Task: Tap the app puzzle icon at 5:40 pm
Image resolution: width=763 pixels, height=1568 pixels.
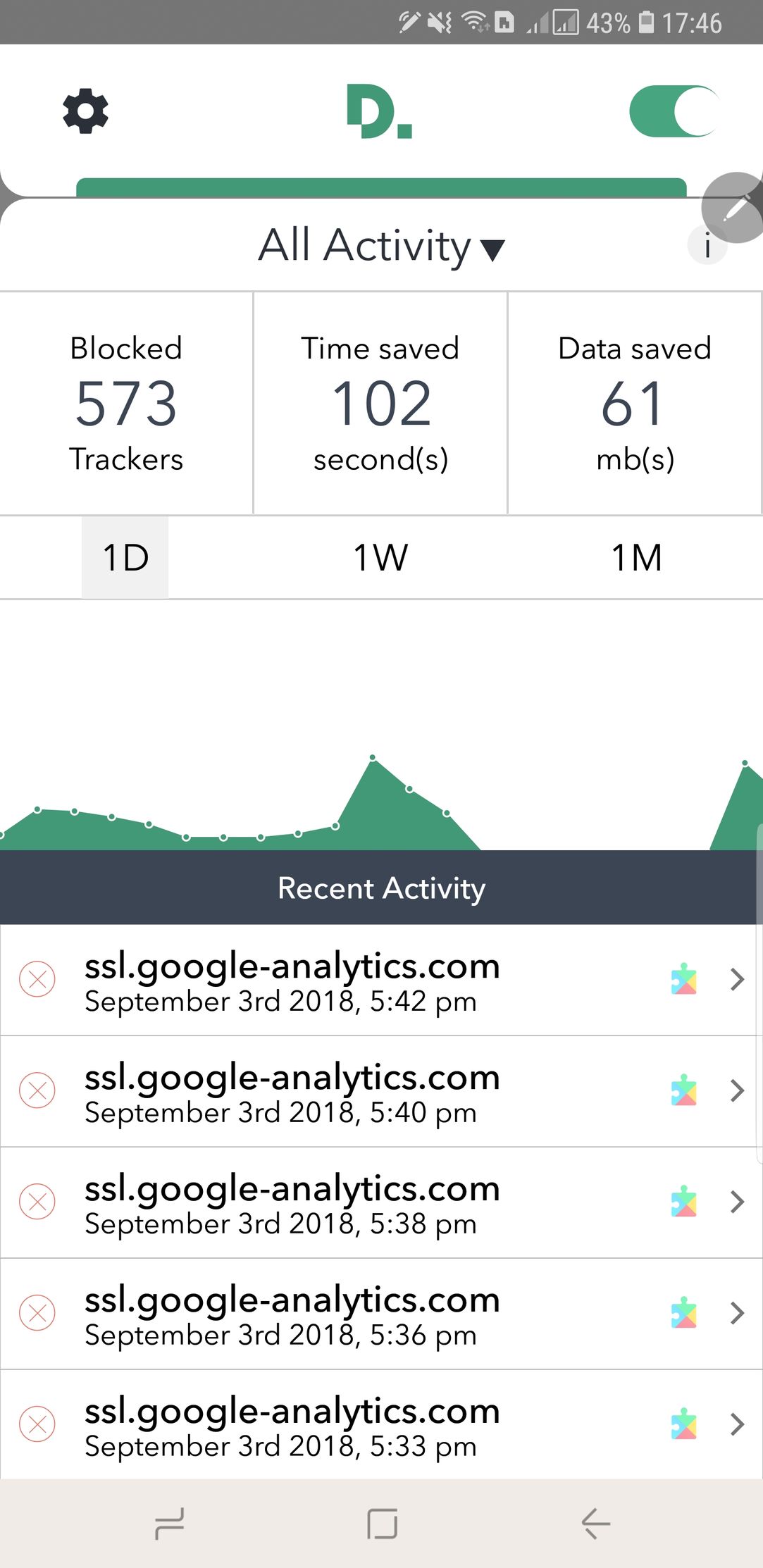Action: coord(683,1090)
